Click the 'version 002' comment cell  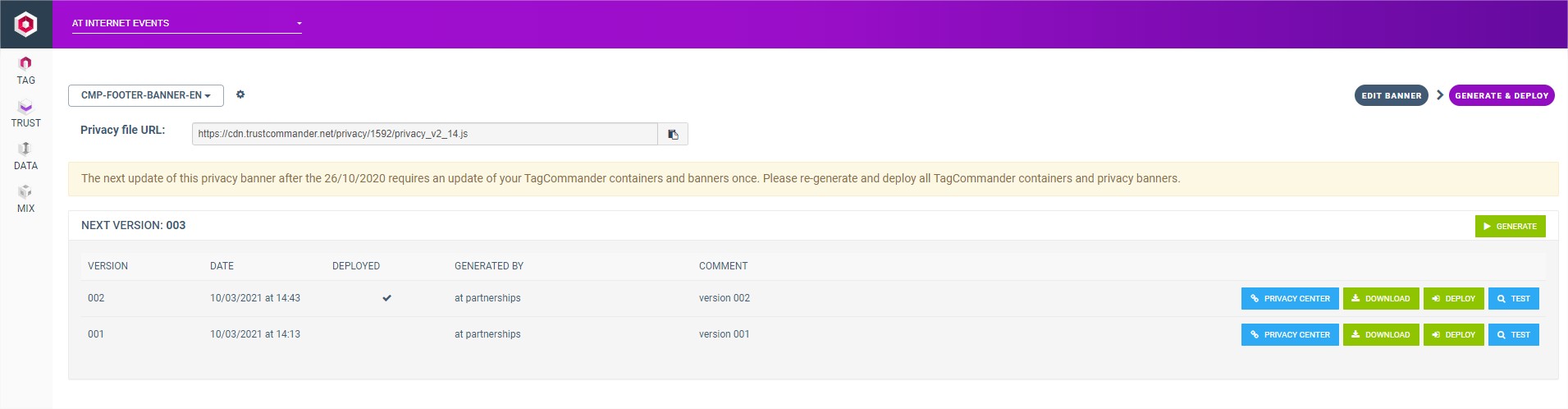725,298
